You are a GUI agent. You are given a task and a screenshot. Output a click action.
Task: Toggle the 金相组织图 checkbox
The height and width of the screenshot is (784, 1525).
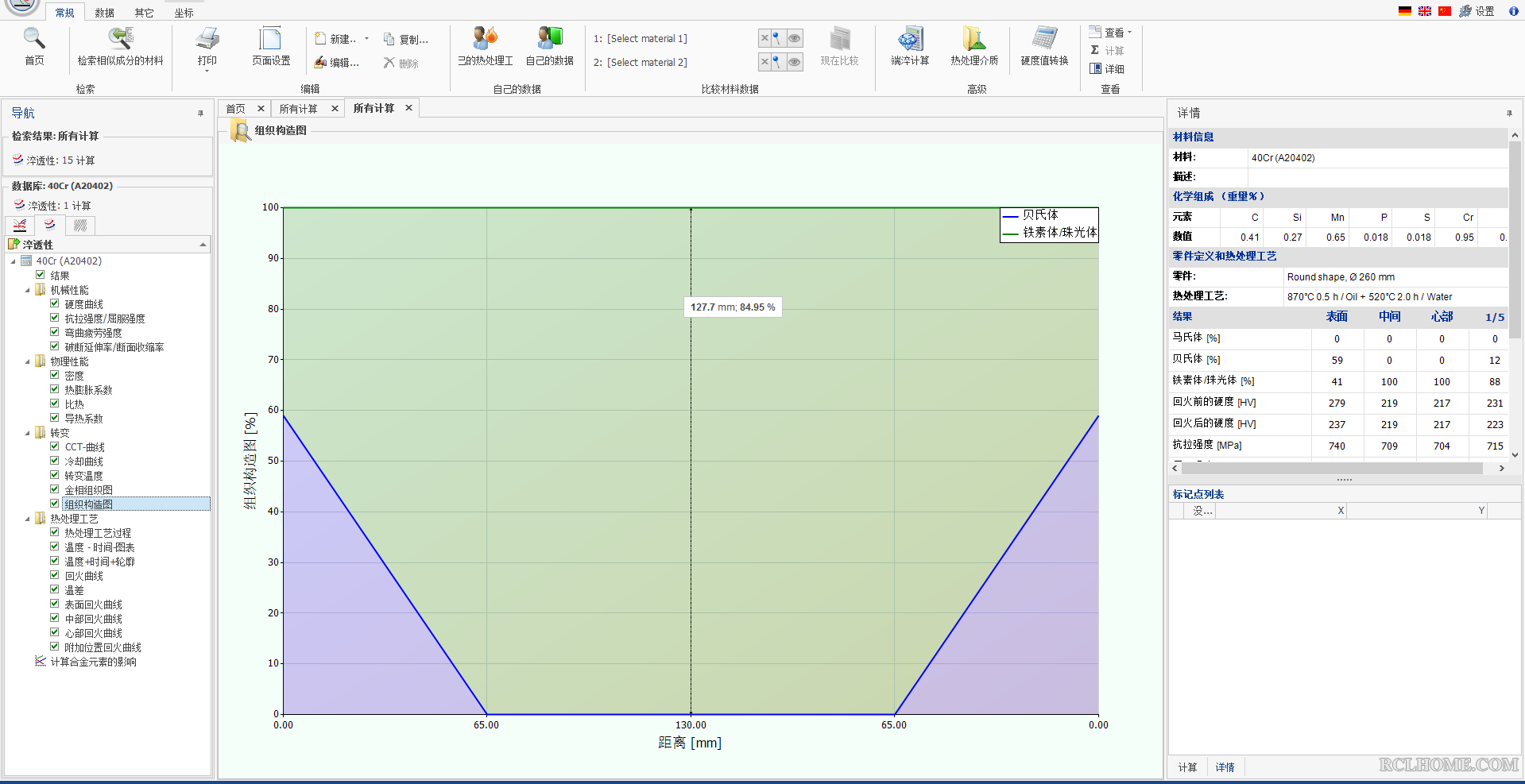coord(55,489)
